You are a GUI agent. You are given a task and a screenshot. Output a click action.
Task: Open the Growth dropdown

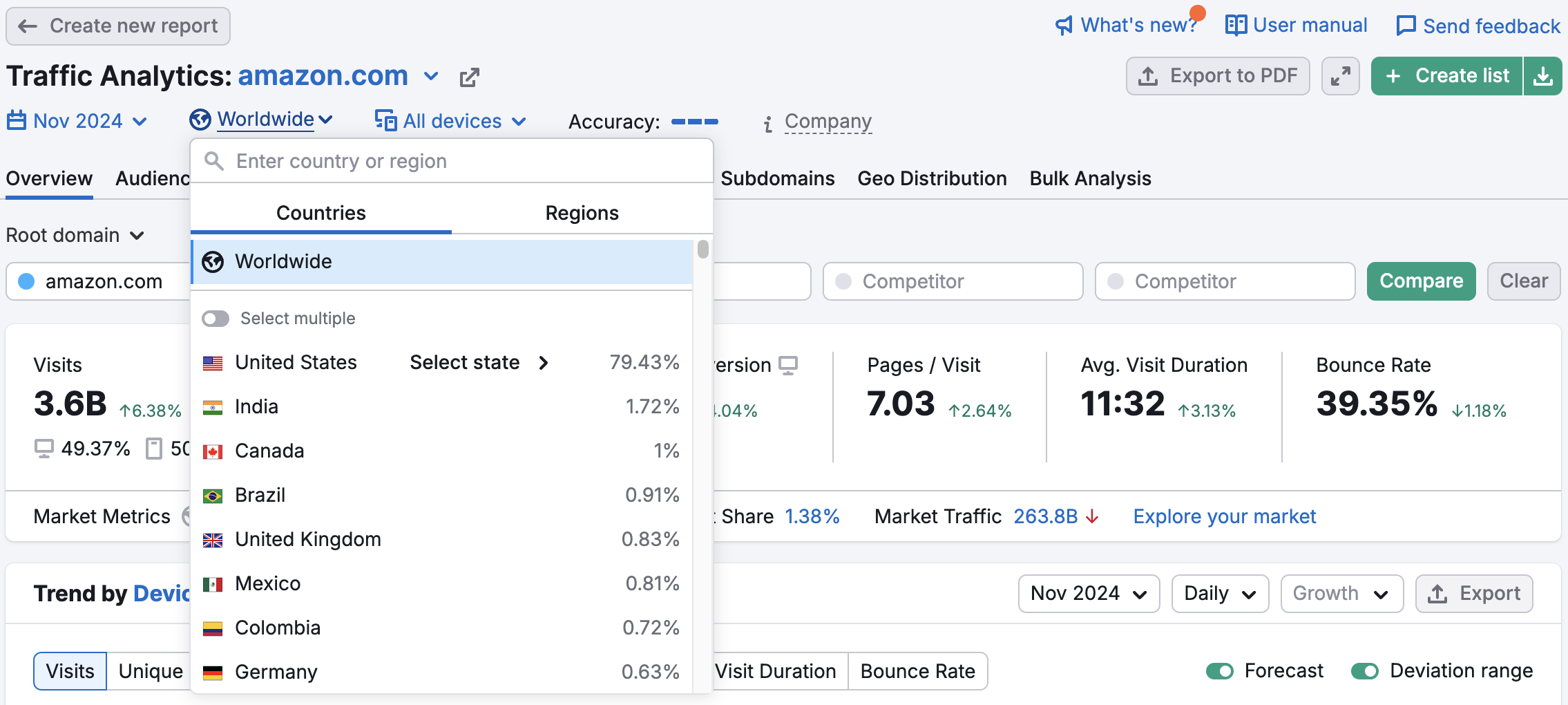pyautogui.click(x=1341, y=594)
